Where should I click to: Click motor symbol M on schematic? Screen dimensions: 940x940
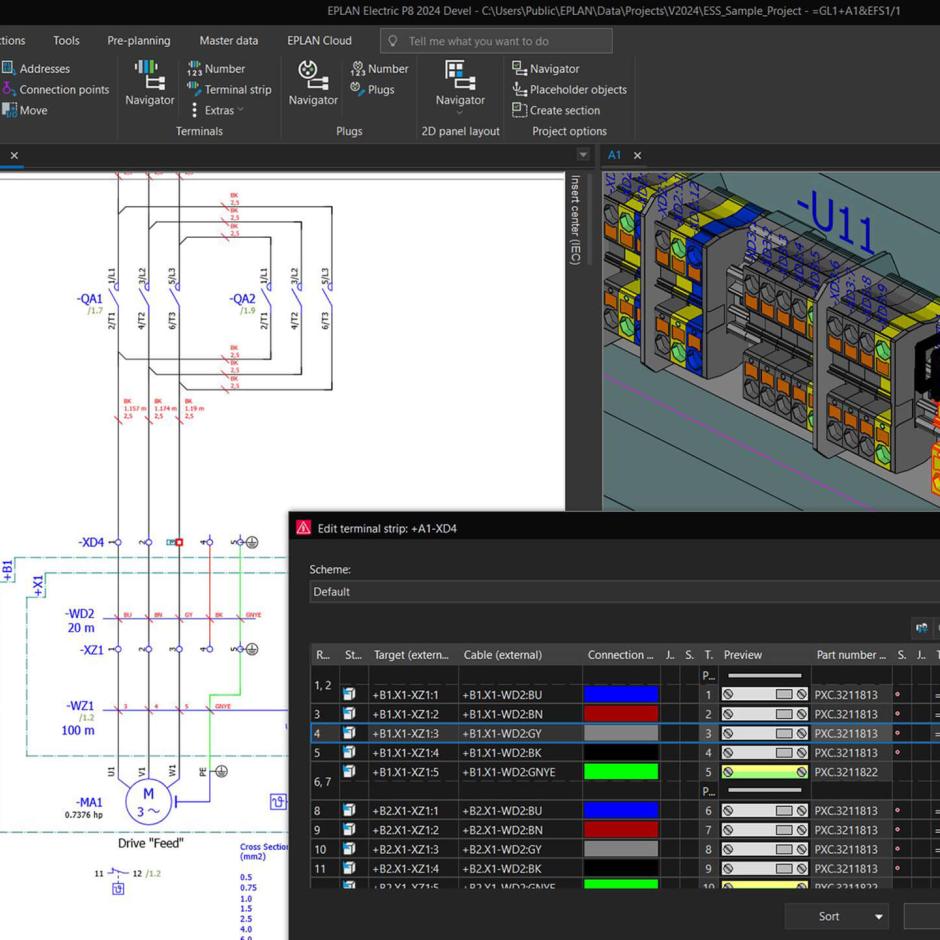(x=148, y=802)
